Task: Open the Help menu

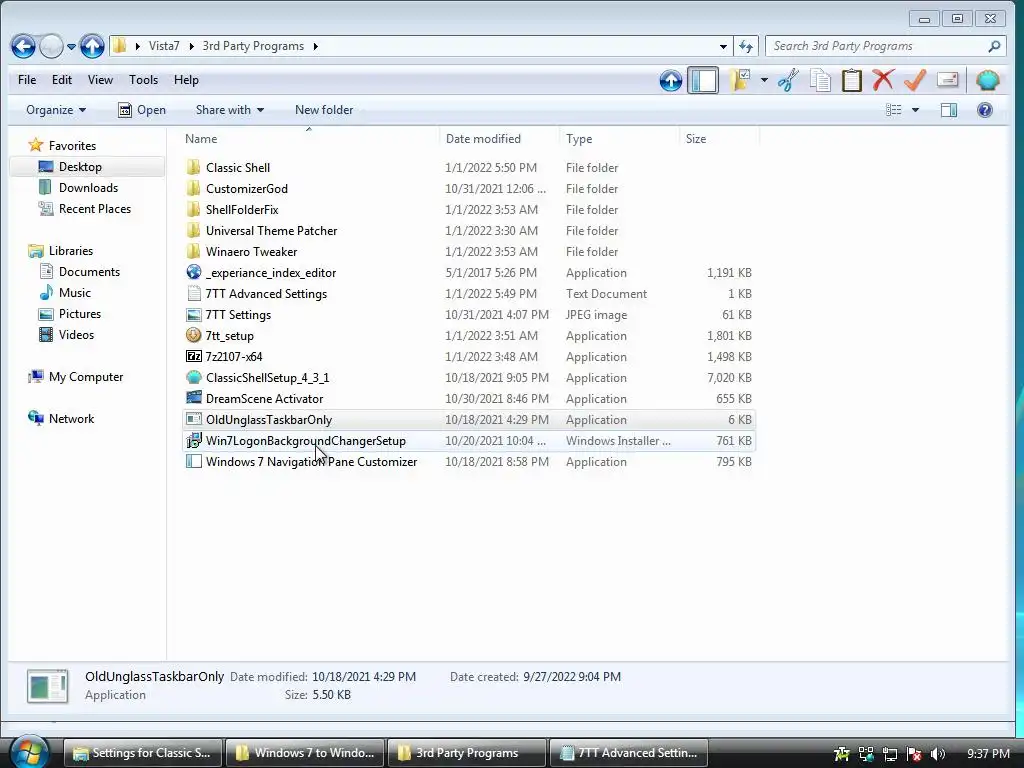Action: (x=186, y=80)
